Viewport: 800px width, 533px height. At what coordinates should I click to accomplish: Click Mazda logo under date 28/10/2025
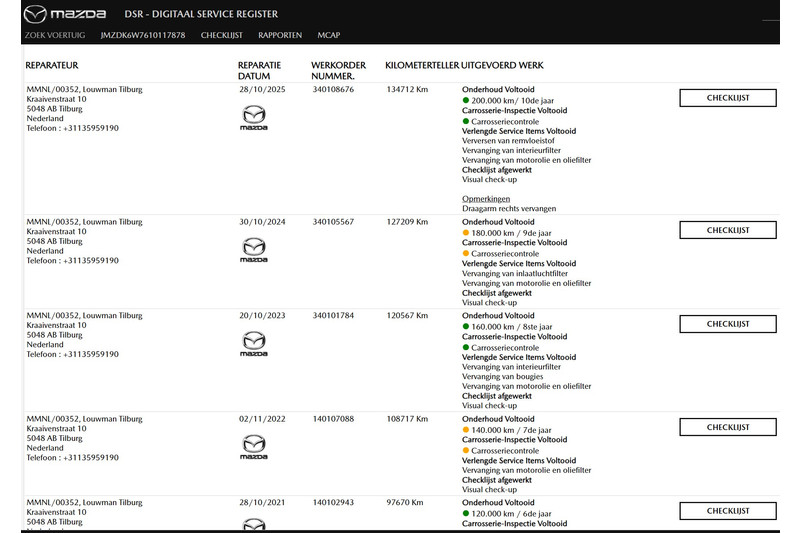[254, 117]
